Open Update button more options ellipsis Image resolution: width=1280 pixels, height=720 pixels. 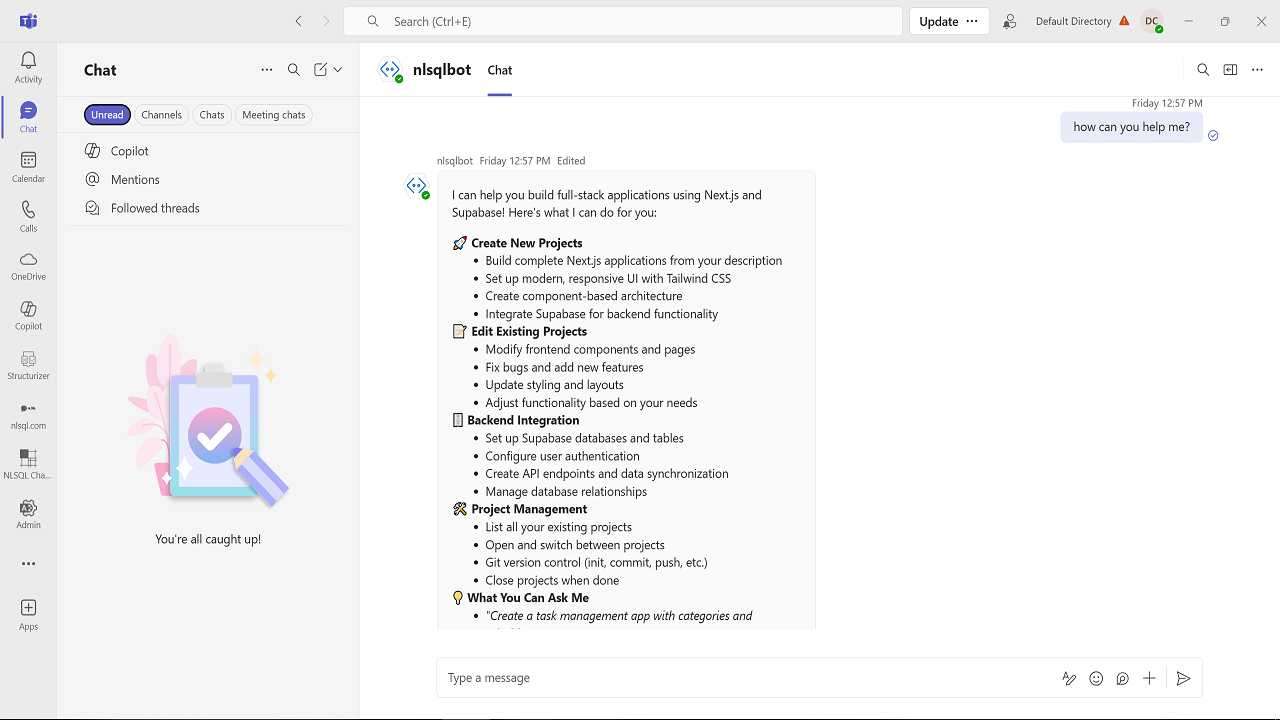972,21
